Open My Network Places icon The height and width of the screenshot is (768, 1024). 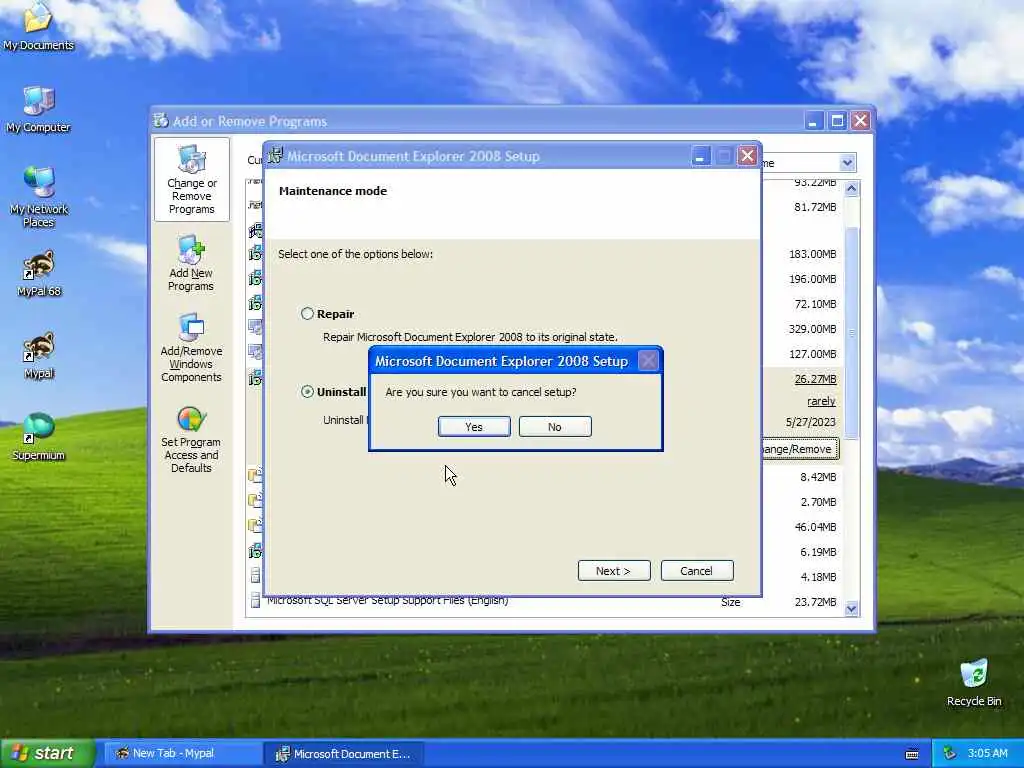pyautogui.click(x=38, y=196)
